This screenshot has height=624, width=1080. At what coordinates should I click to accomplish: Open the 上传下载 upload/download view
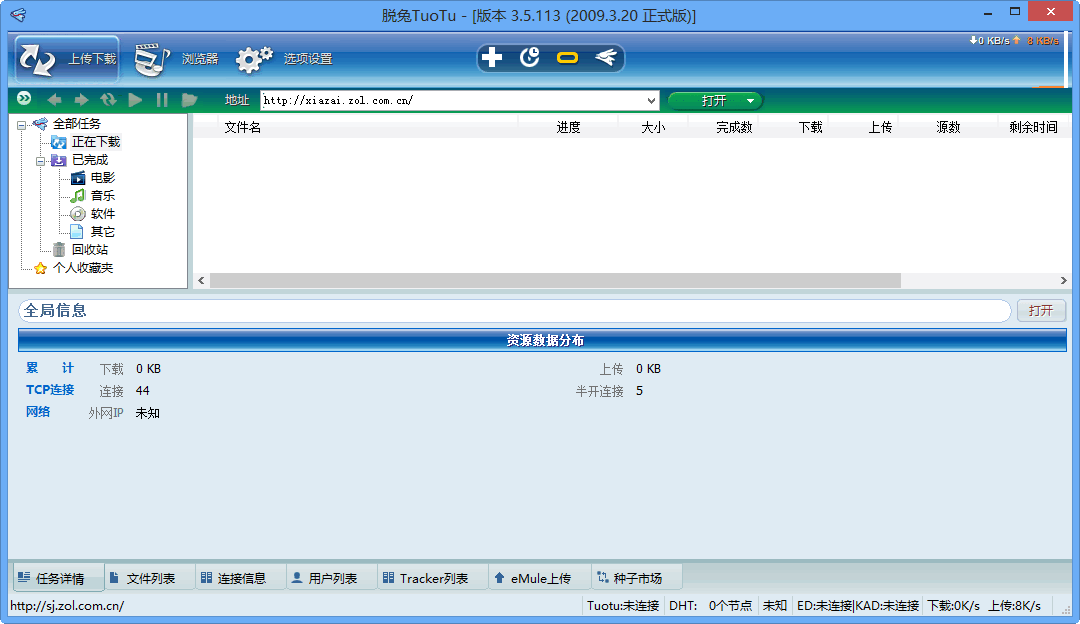(x=67, y=59)
